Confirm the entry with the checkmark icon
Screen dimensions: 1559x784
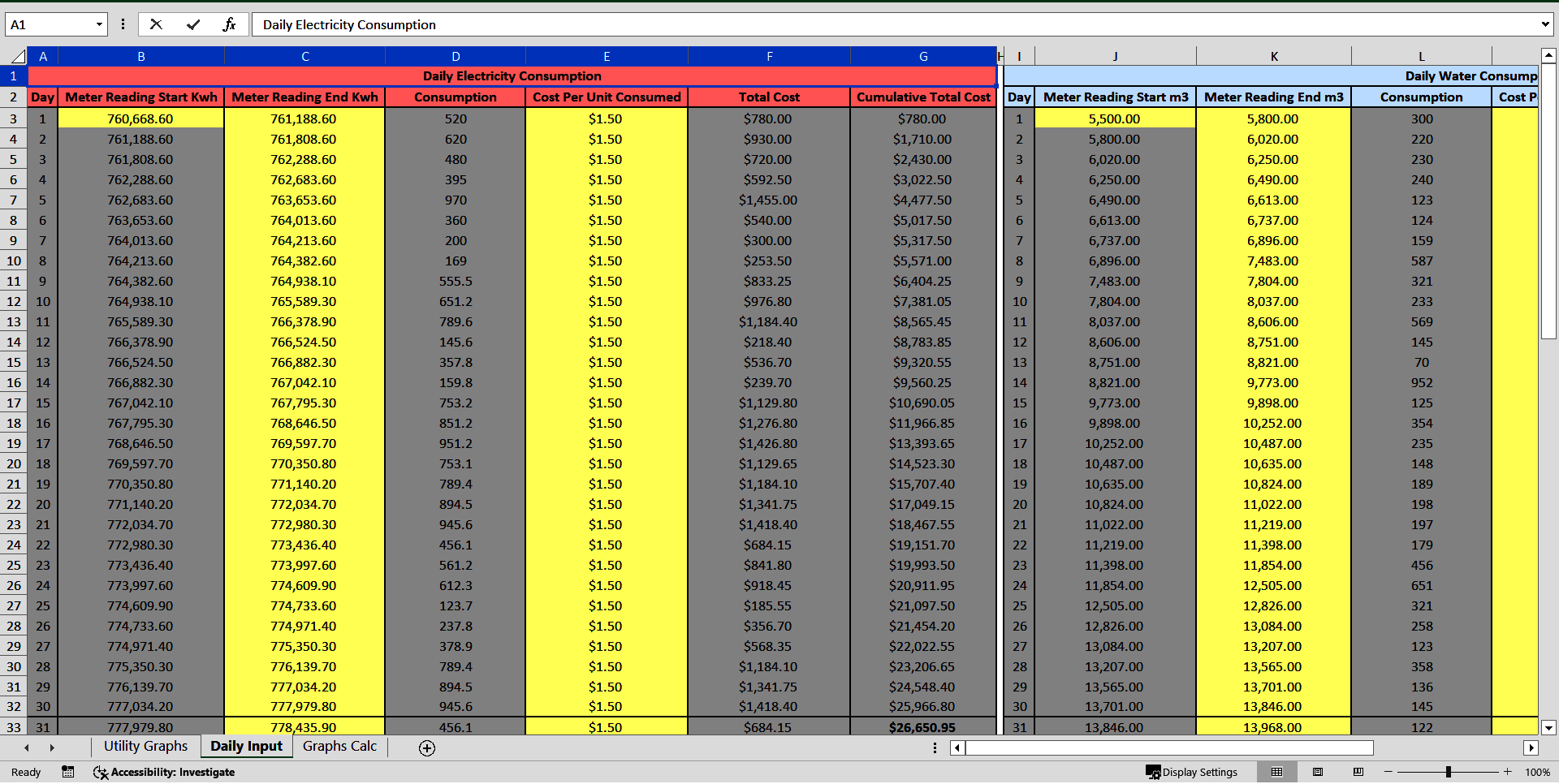[x=193, y=24]
